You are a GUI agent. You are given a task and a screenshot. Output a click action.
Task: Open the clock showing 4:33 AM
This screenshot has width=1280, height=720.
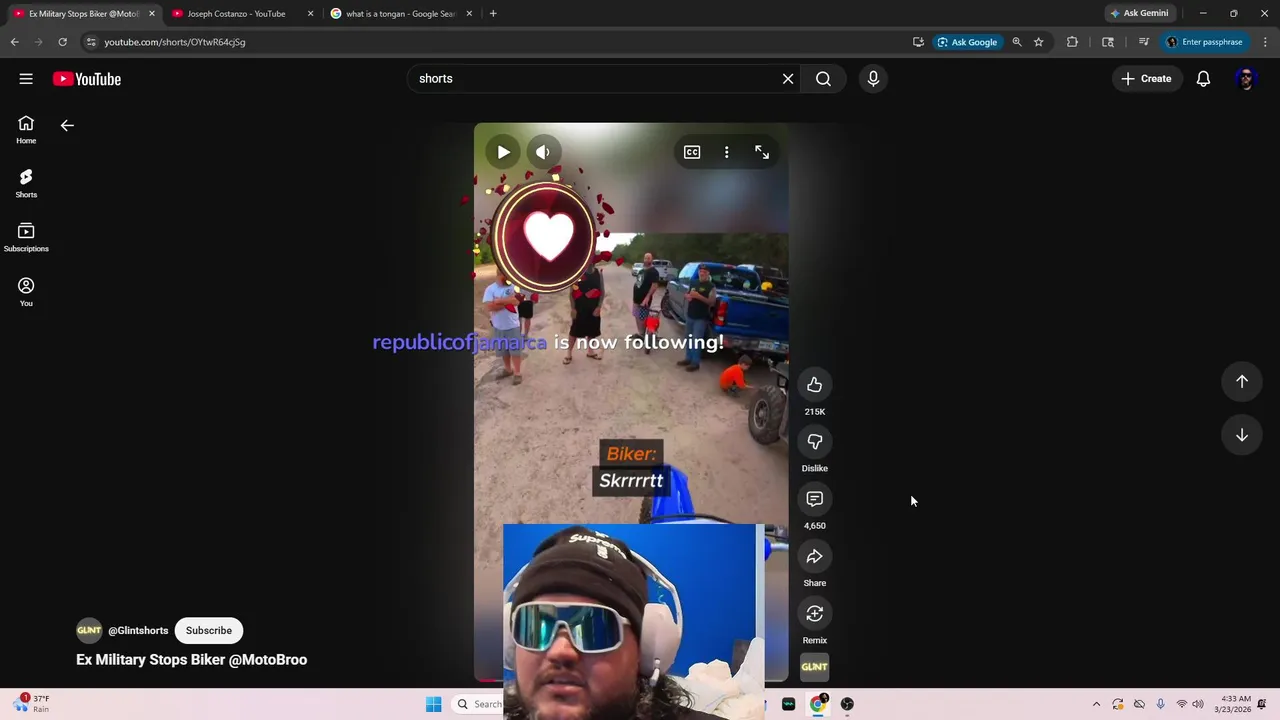(x=1235, y=704)
